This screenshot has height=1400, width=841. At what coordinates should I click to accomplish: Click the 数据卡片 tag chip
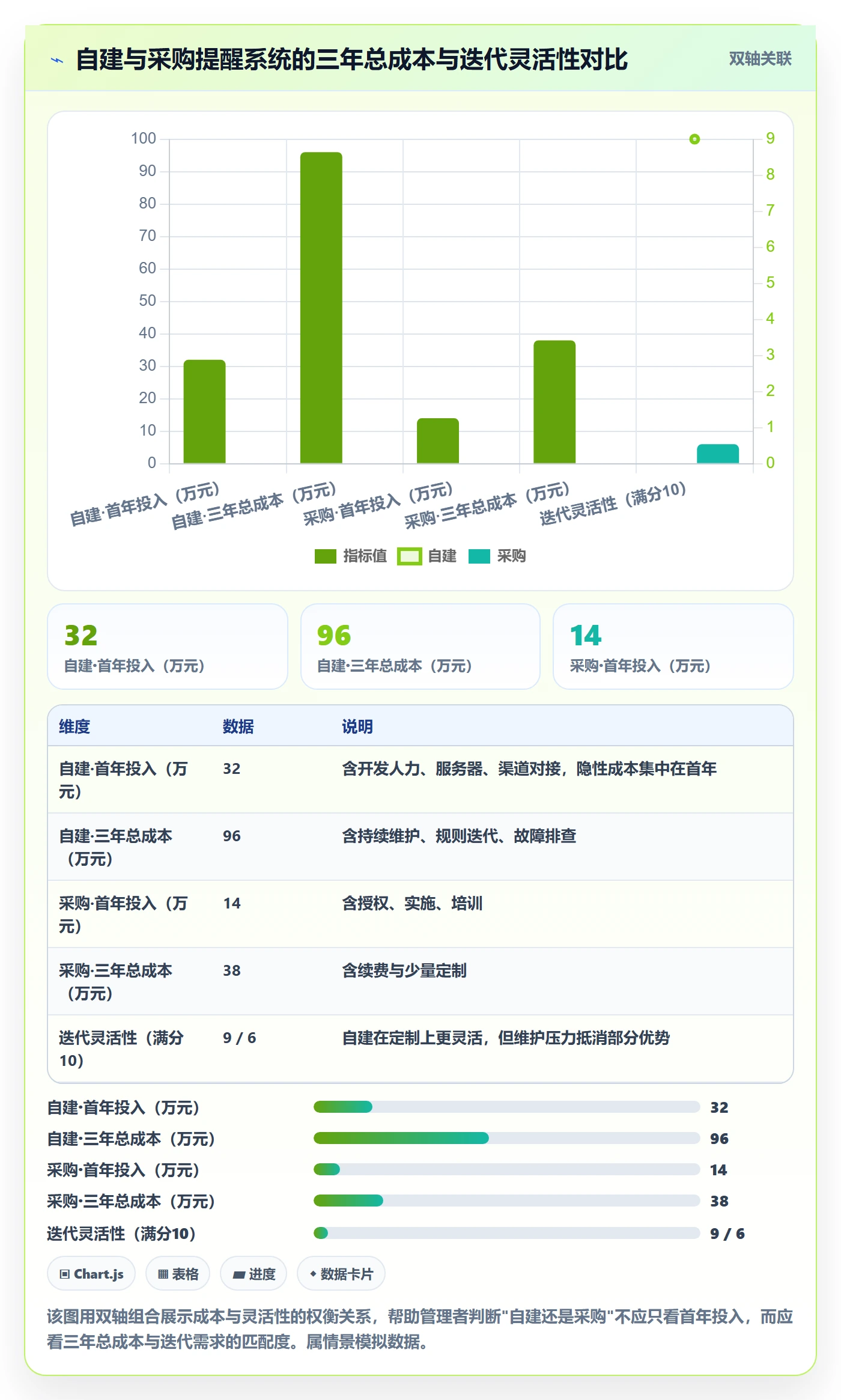341,1273
